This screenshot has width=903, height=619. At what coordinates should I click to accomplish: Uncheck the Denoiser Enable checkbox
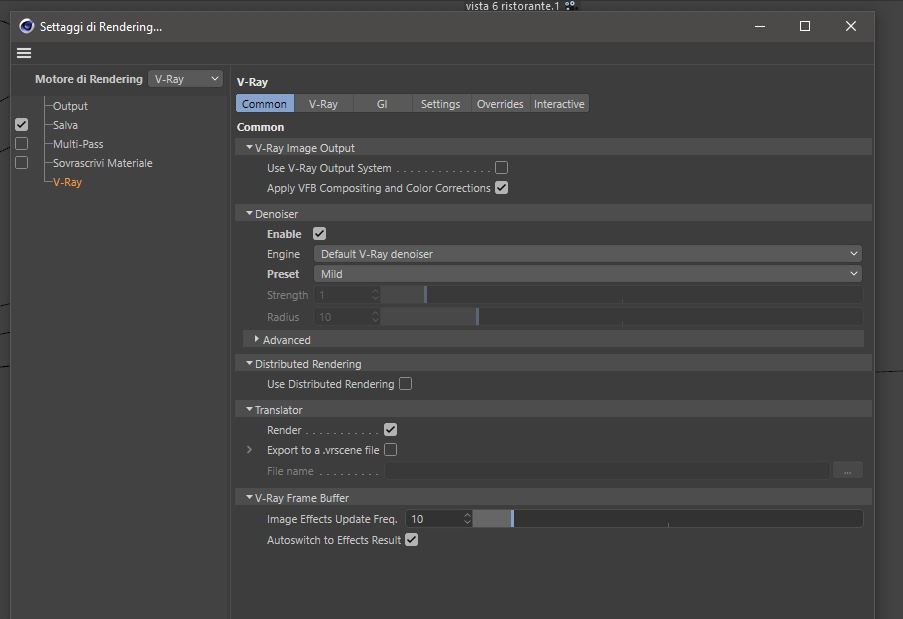point(320,233)
